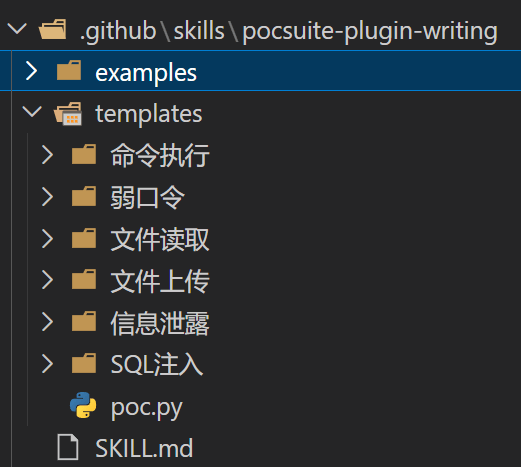Expand the 文件读取 folder chevron
The image size is (521, 467).
click(47, 239)
